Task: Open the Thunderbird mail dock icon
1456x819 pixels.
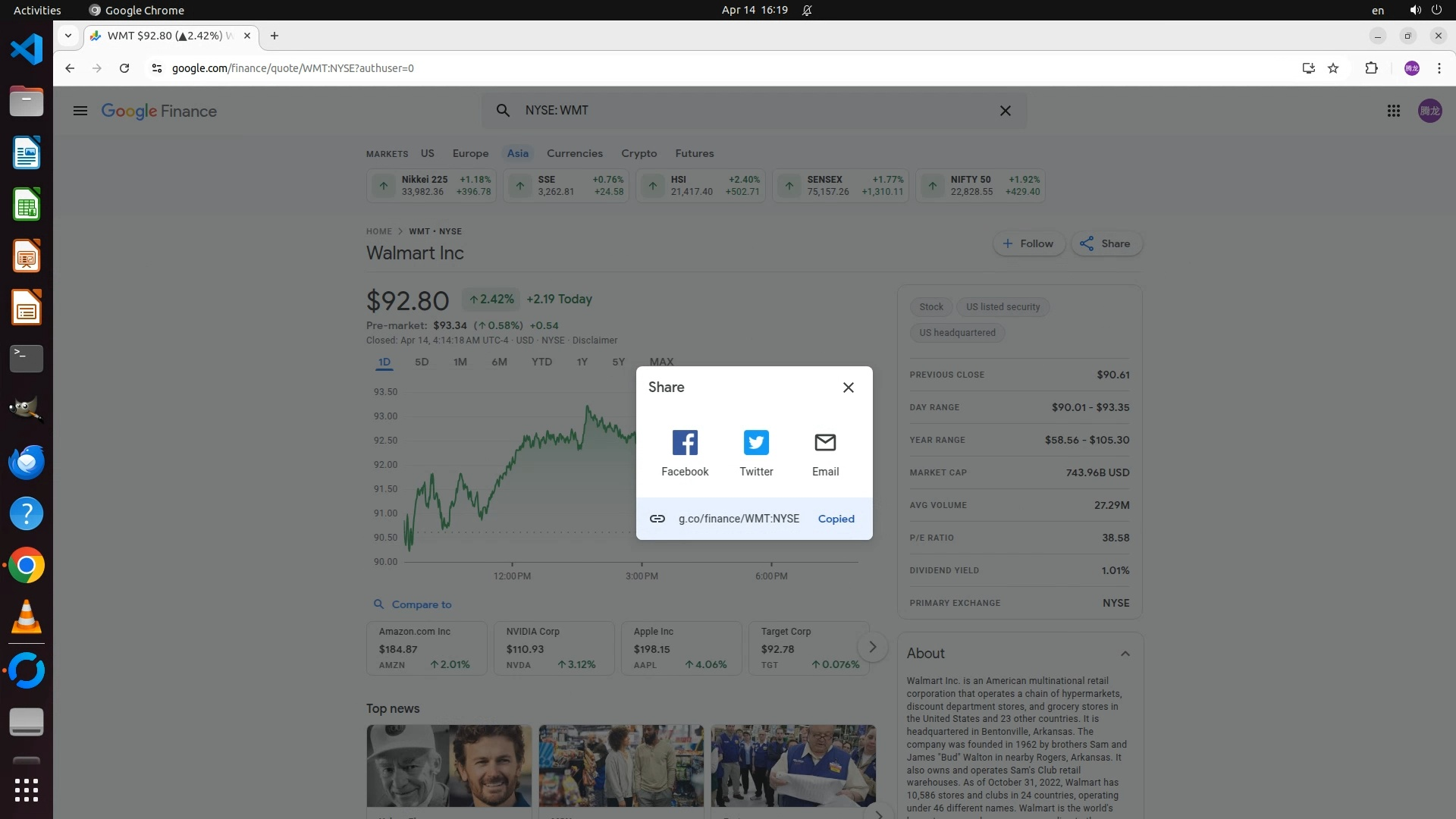Action: coord(27,462)
